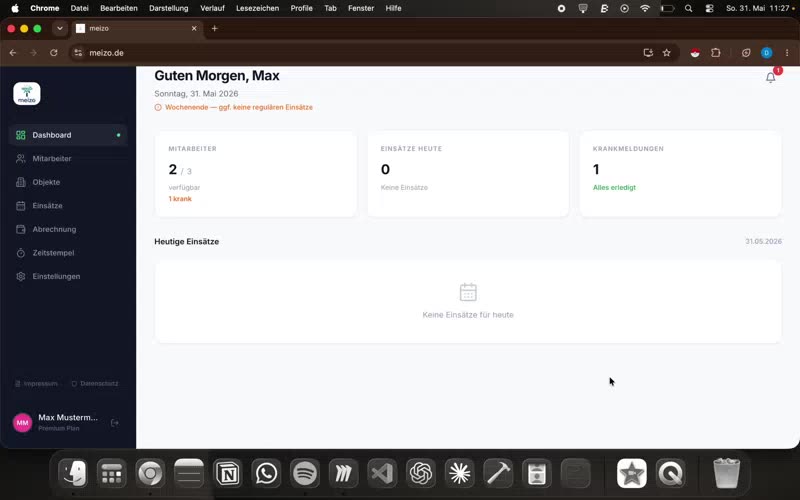The width and height of the screenshot is (800, 500).
Task: Open the tab search dropdown arrow
Action: pyautogui.click(x=60, y=29)
